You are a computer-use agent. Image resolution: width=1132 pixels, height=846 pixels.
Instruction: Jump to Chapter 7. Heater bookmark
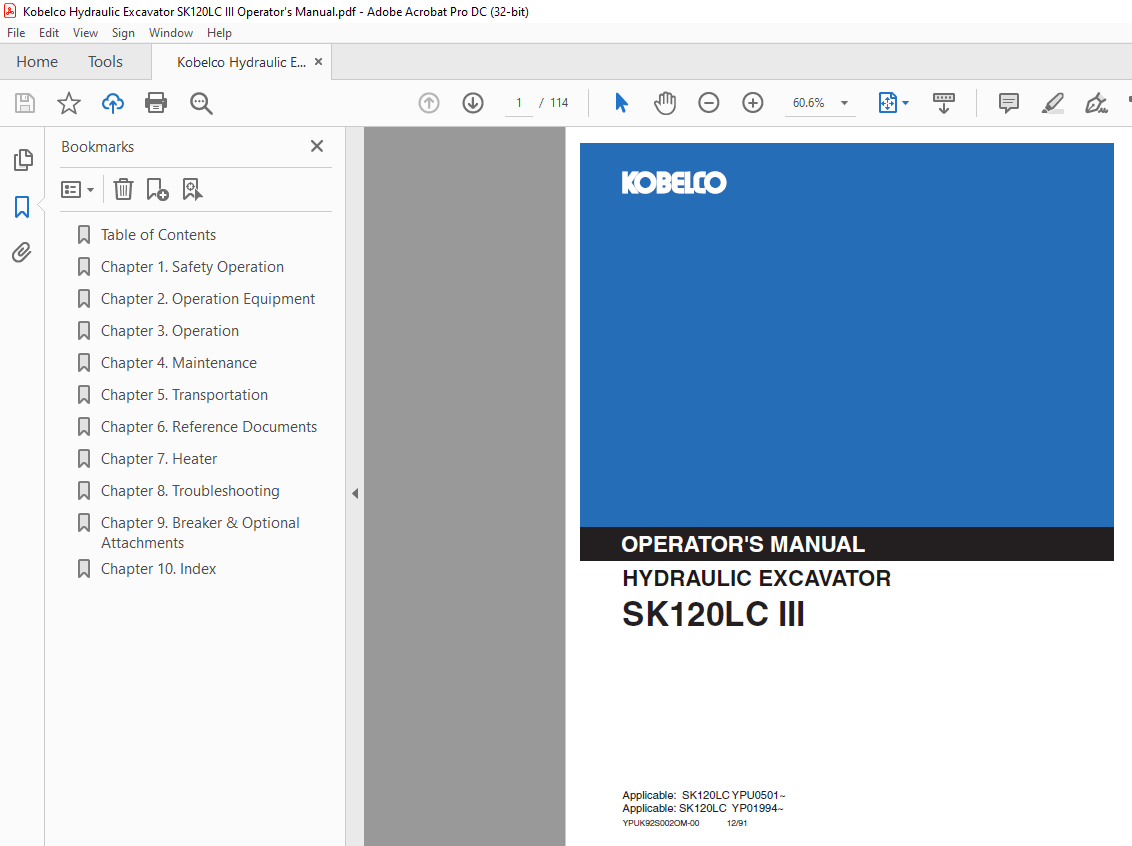pyautogui.click(x=159, y=459)
